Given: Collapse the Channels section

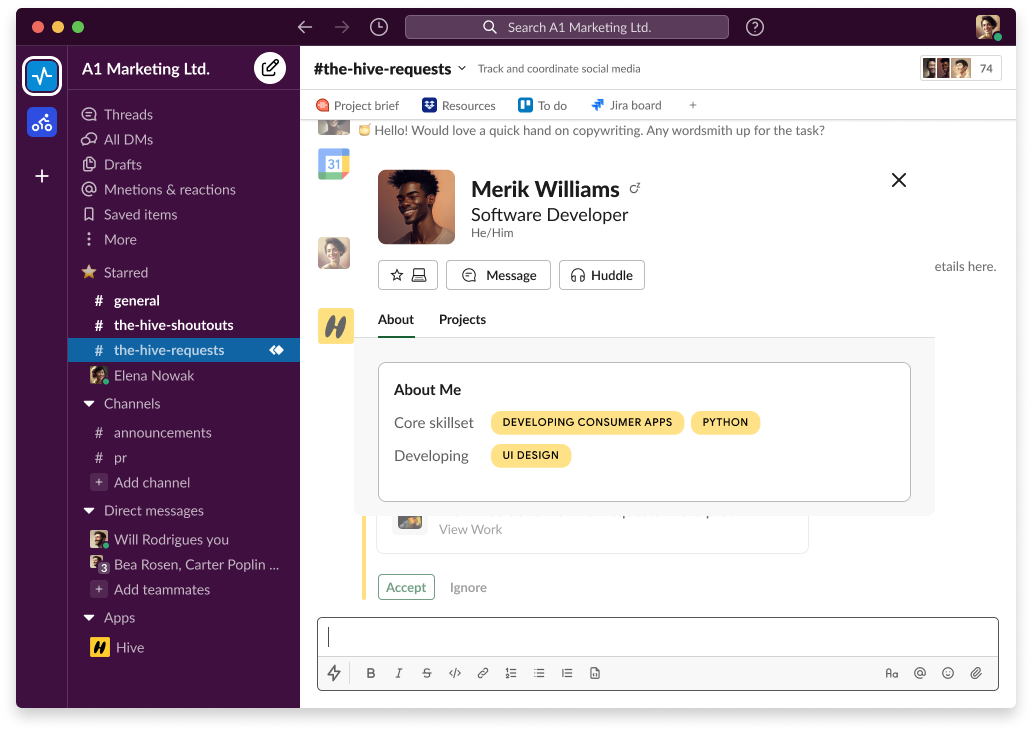Looking at the screenshot, I should point(88,404).
